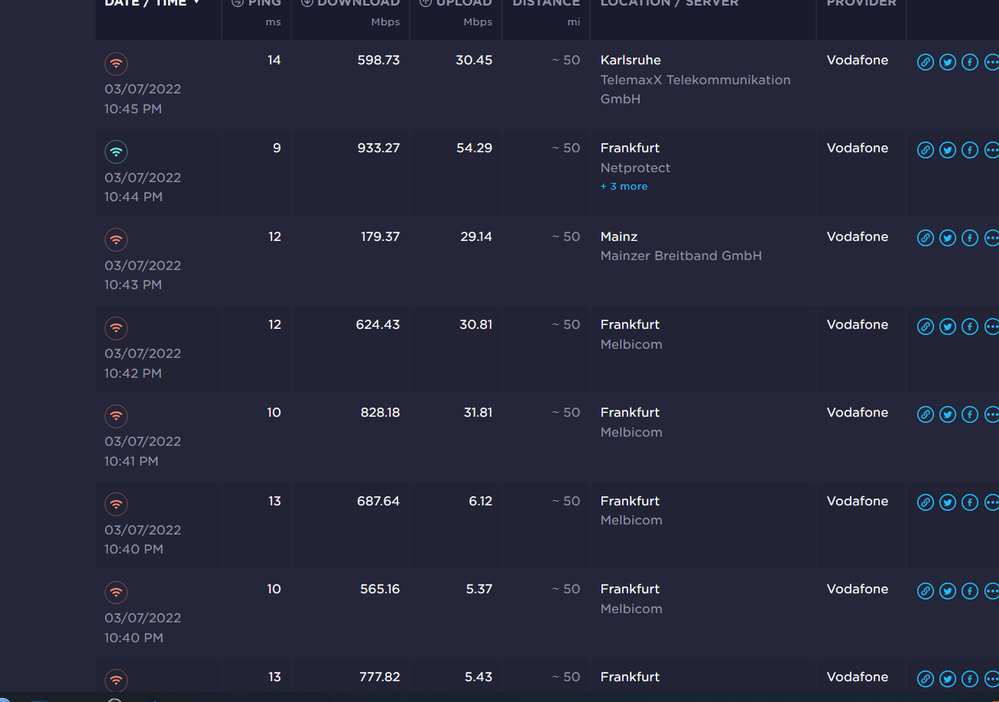Share Netprotect 933.27 result on Facebook
This screenshot has width=999, height=702.
pos(970,150)
